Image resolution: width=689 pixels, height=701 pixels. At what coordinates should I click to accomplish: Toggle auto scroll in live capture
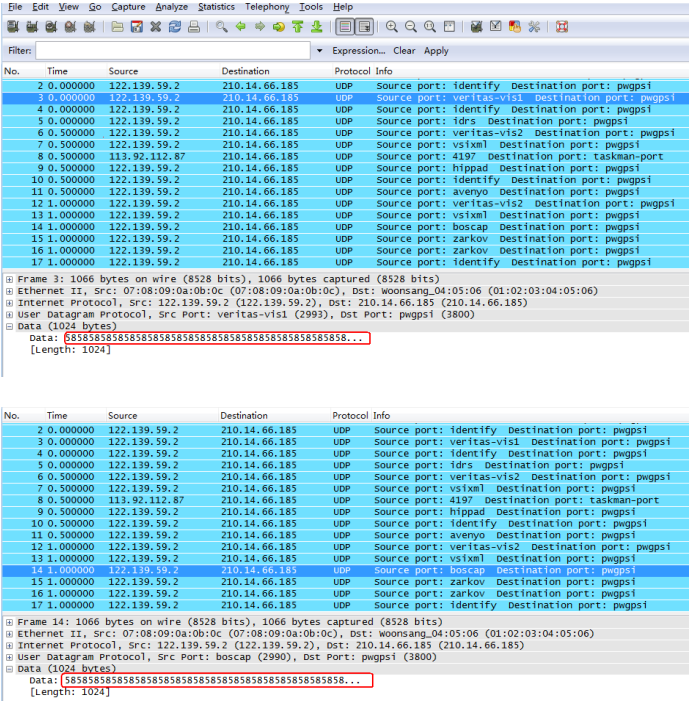click(364, 27)
